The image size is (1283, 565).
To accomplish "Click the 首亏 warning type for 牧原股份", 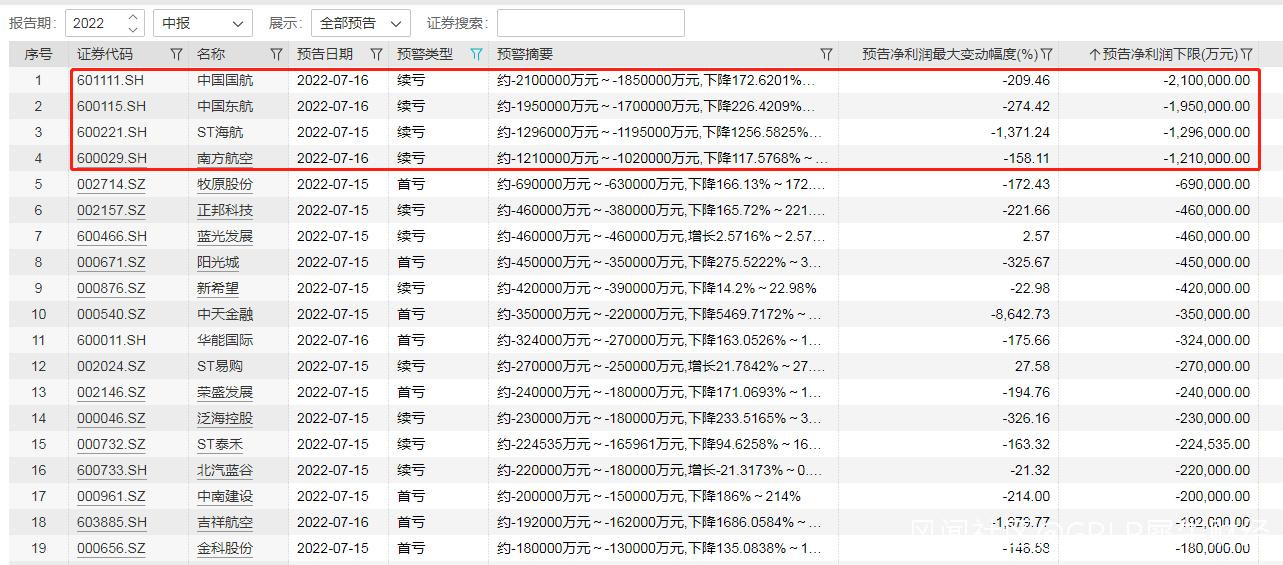I will 411,184.
